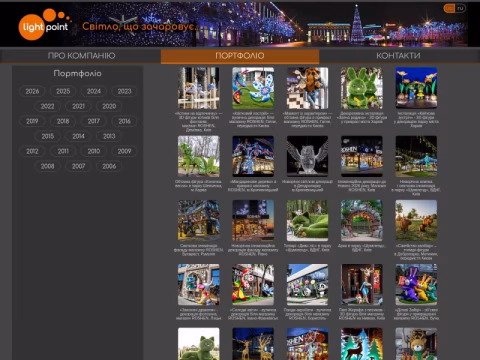Open the green topiary horse thumbnail
The height and width of the screenshot is (360, 480).
199,156
